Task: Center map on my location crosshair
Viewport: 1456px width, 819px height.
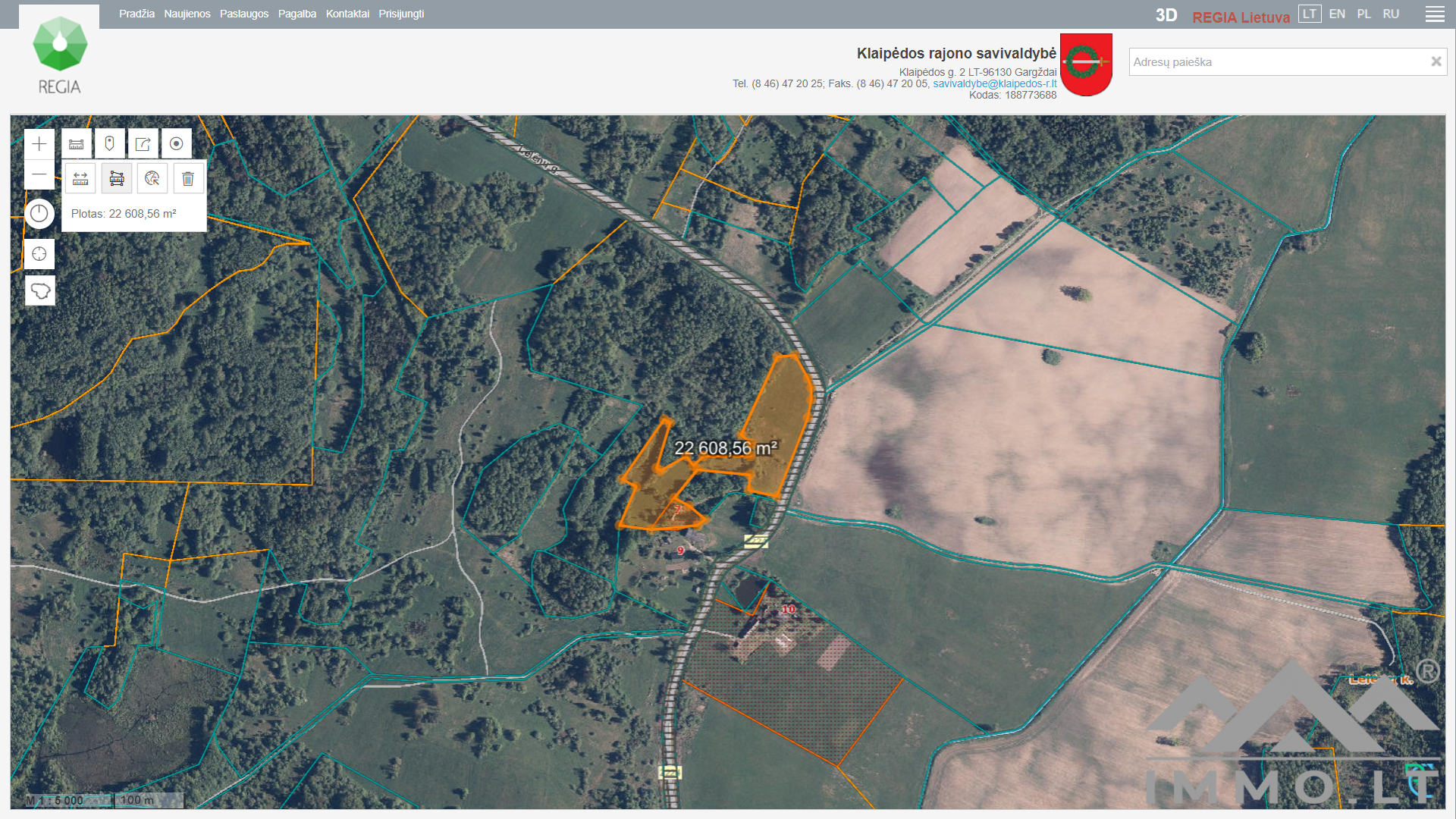Action: coord(39,254)
